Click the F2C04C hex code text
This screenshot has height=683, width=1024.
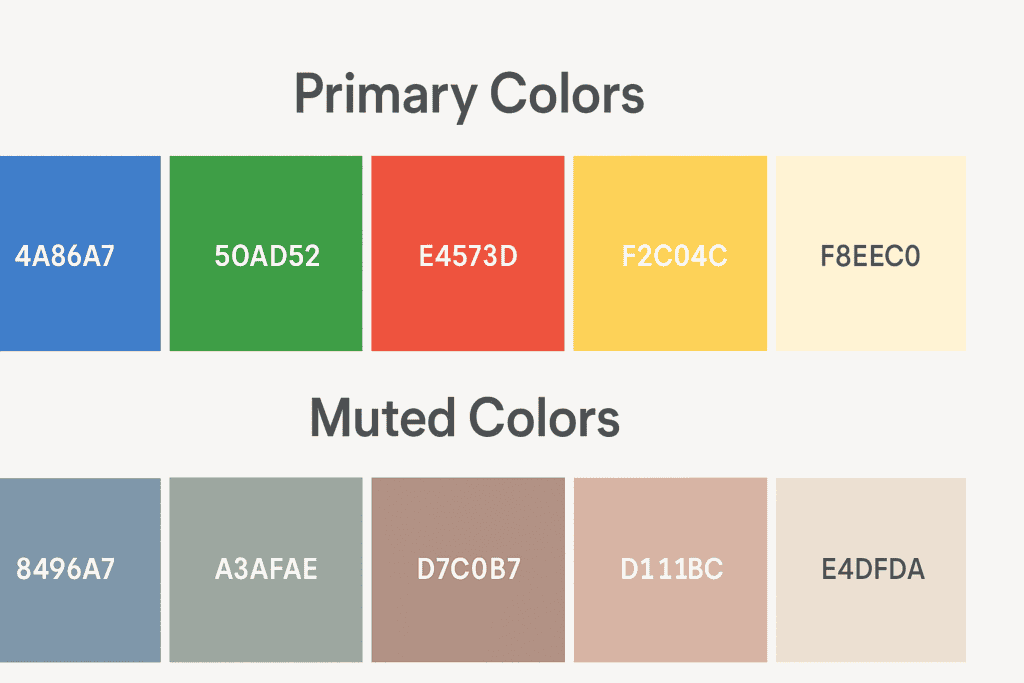674,256
